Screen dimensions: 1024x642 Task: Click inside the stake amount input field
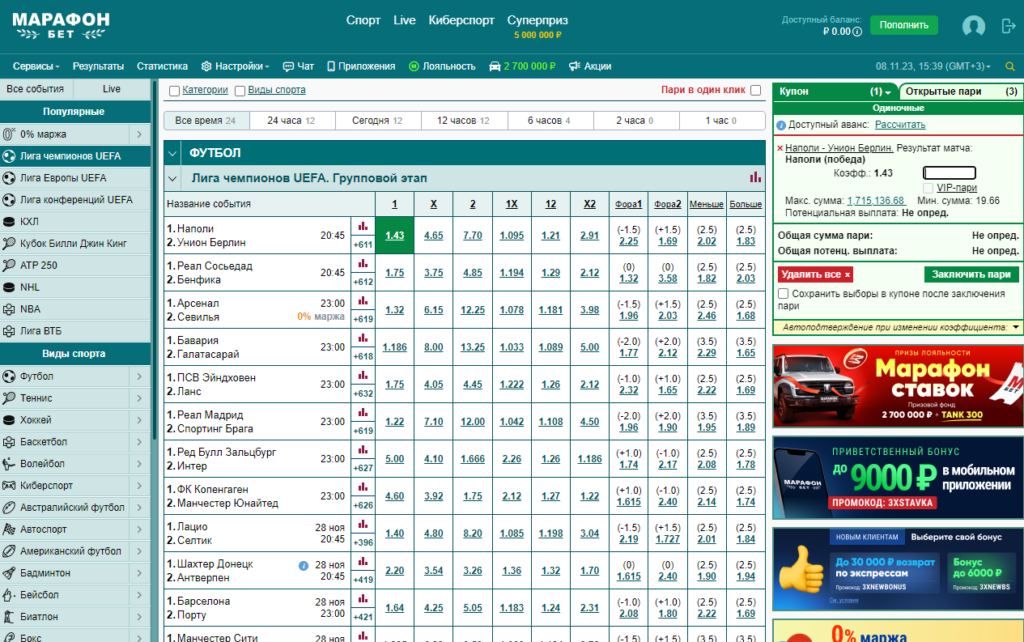click(949, 173)
